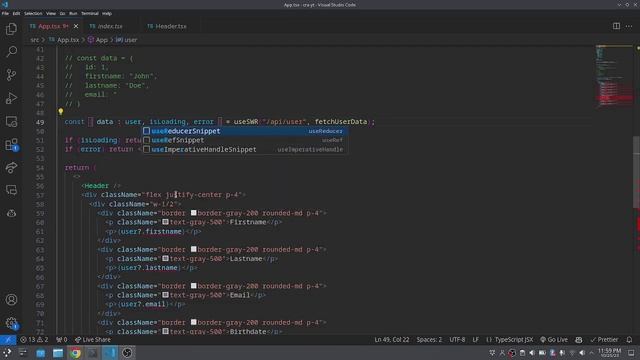This screenshot has height=360, width=640.
Task: Select the useImperativeHandleSnippet suggestion
Action: click(x=245, y=149)
